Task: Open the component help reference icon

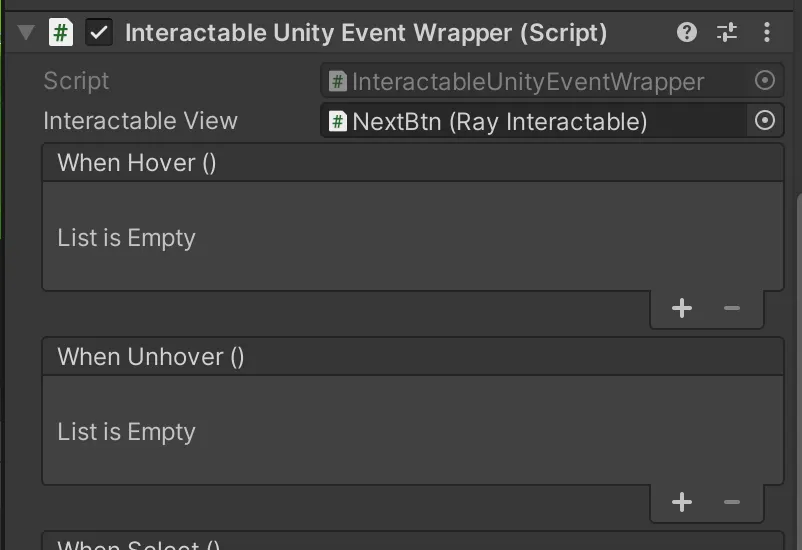Action: click(x=687, y=32)
